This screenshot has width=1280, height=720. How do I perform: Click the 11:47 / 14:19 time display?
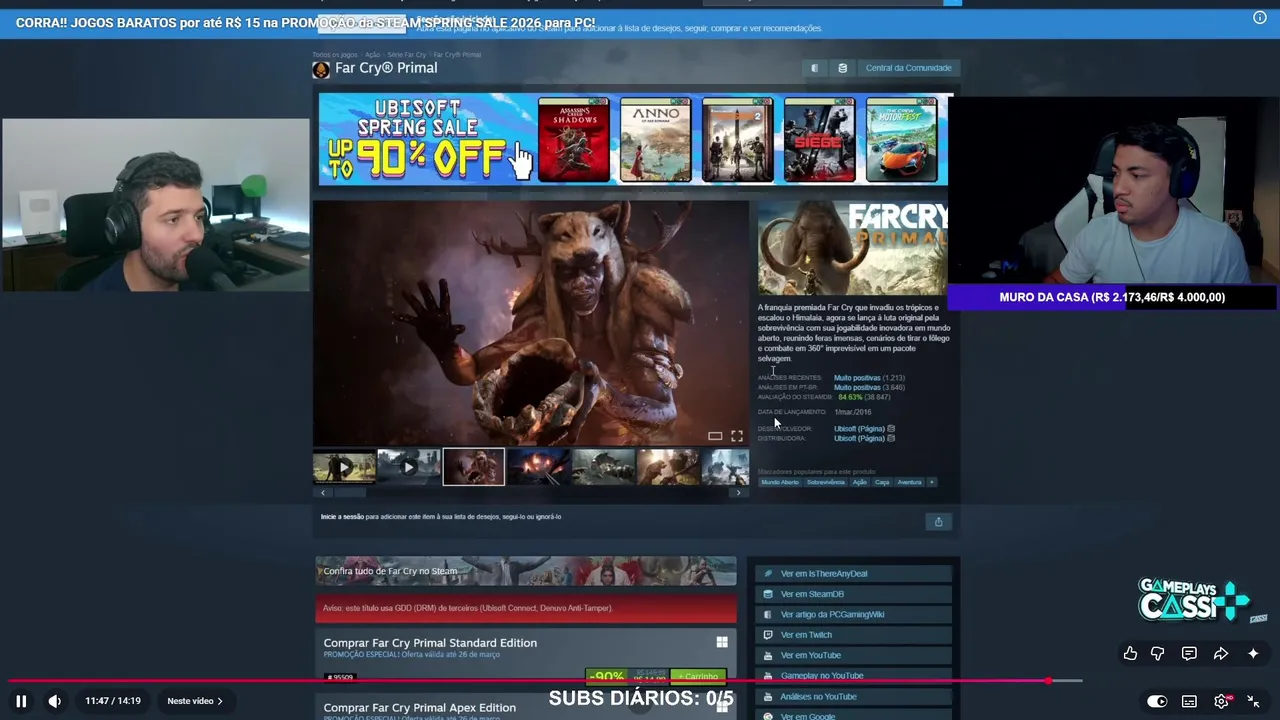click(x=113, y=701)
